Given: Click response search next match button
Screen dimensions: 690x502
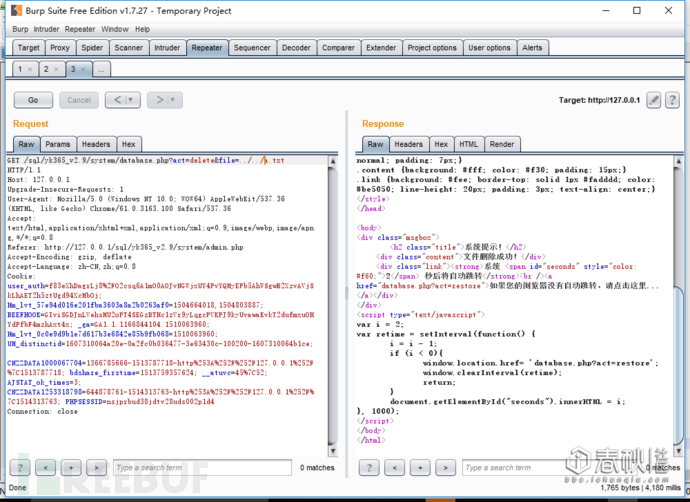Looking at the screenshot, I should click(x=445, y=468).
